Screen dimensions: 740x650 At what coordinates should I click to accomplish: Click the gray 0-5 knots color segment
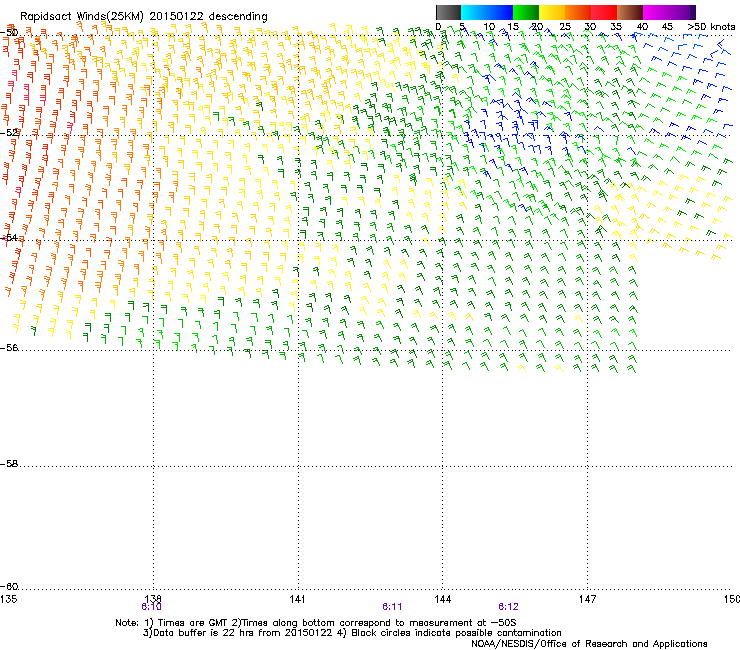(448, 12)
